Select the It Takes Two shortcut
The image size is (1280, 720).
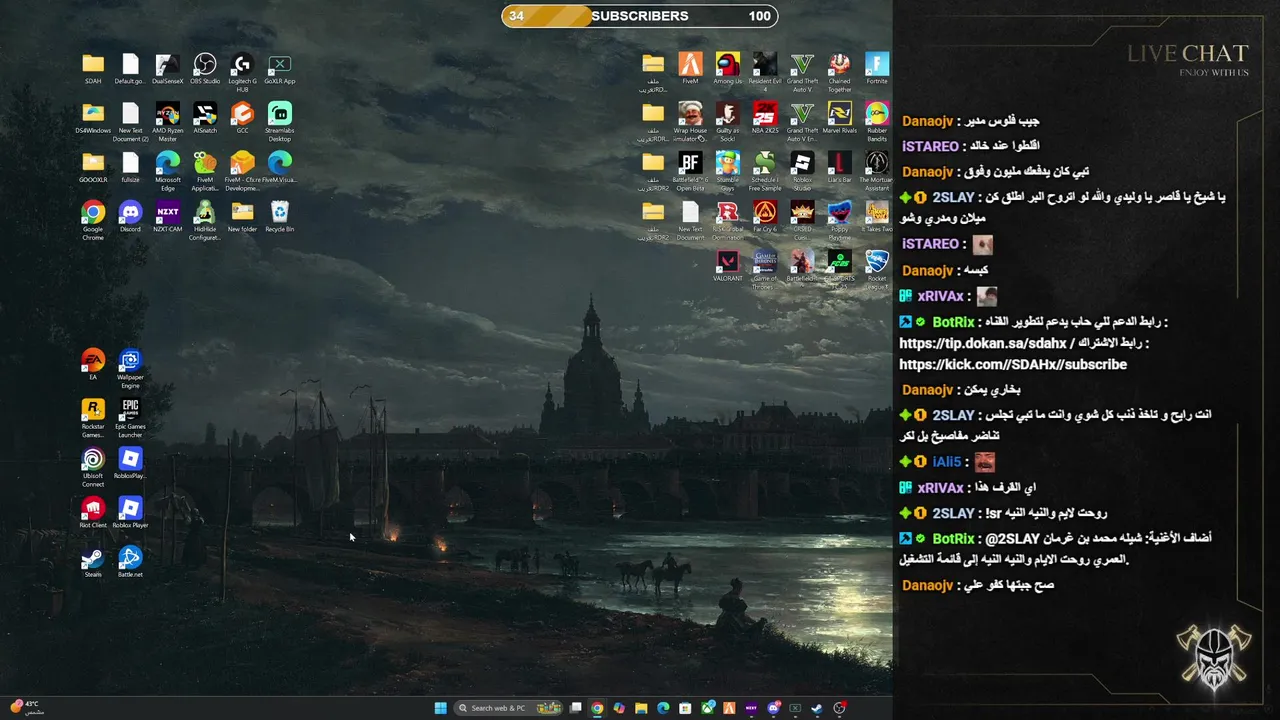(877, 216)
